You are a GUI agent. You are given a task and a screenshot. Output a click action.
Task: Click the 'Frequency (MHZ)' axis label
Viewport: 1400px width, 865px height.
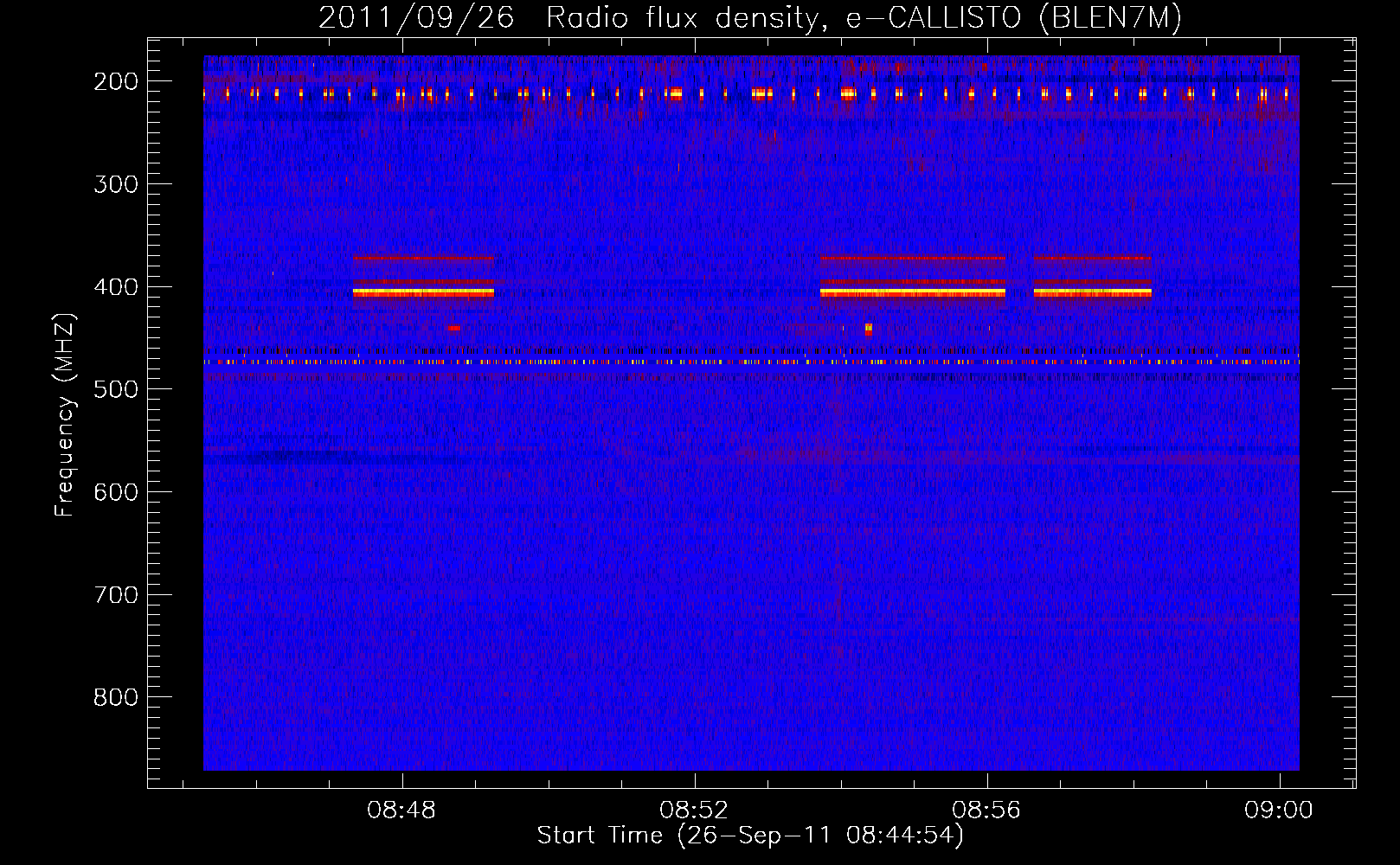(65, 415)
